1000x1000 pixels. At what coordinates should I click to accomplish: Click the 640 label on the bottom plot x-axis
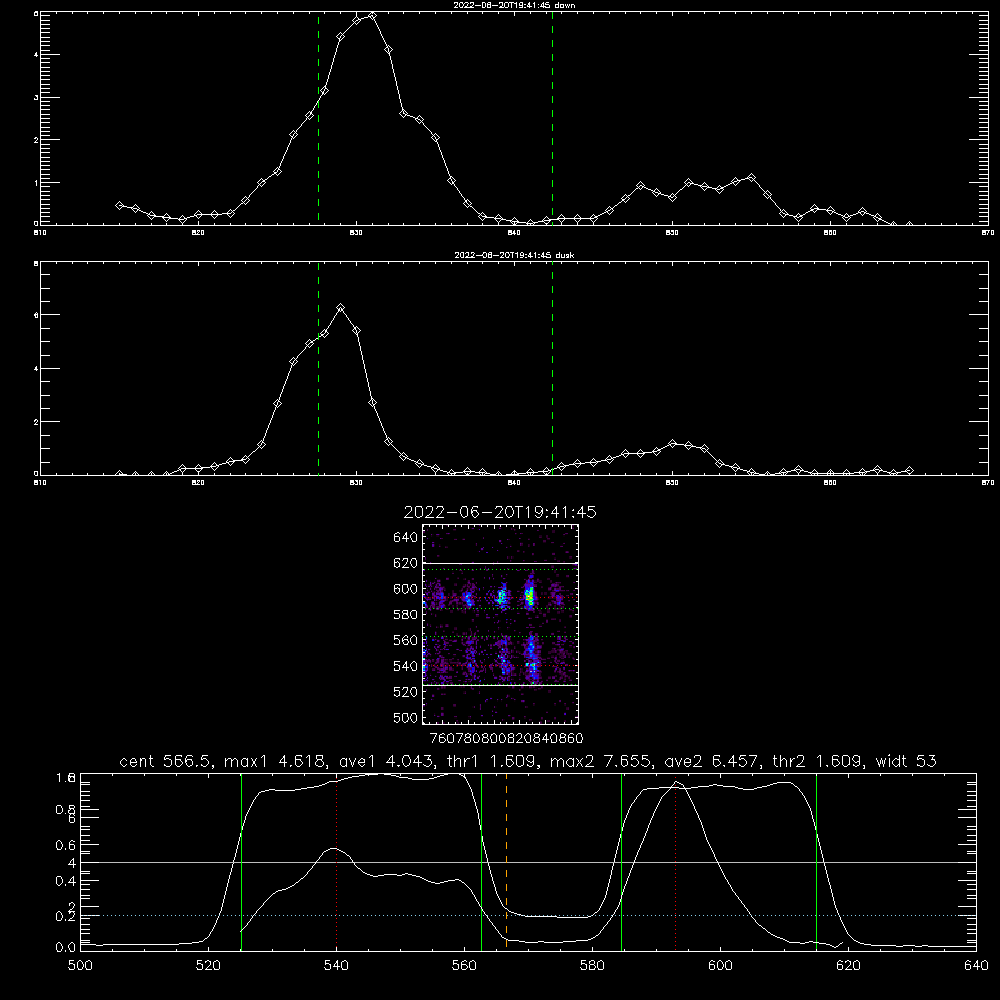coord(976,966)
